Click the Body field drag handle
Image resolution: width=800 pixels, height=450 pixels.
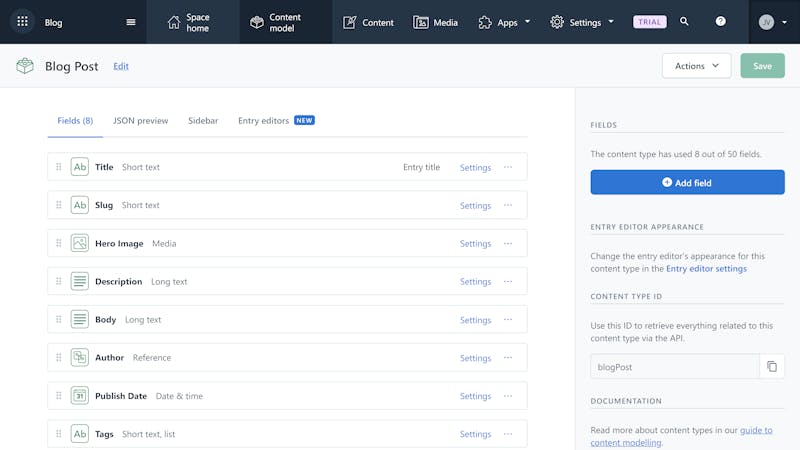point(59,319)
